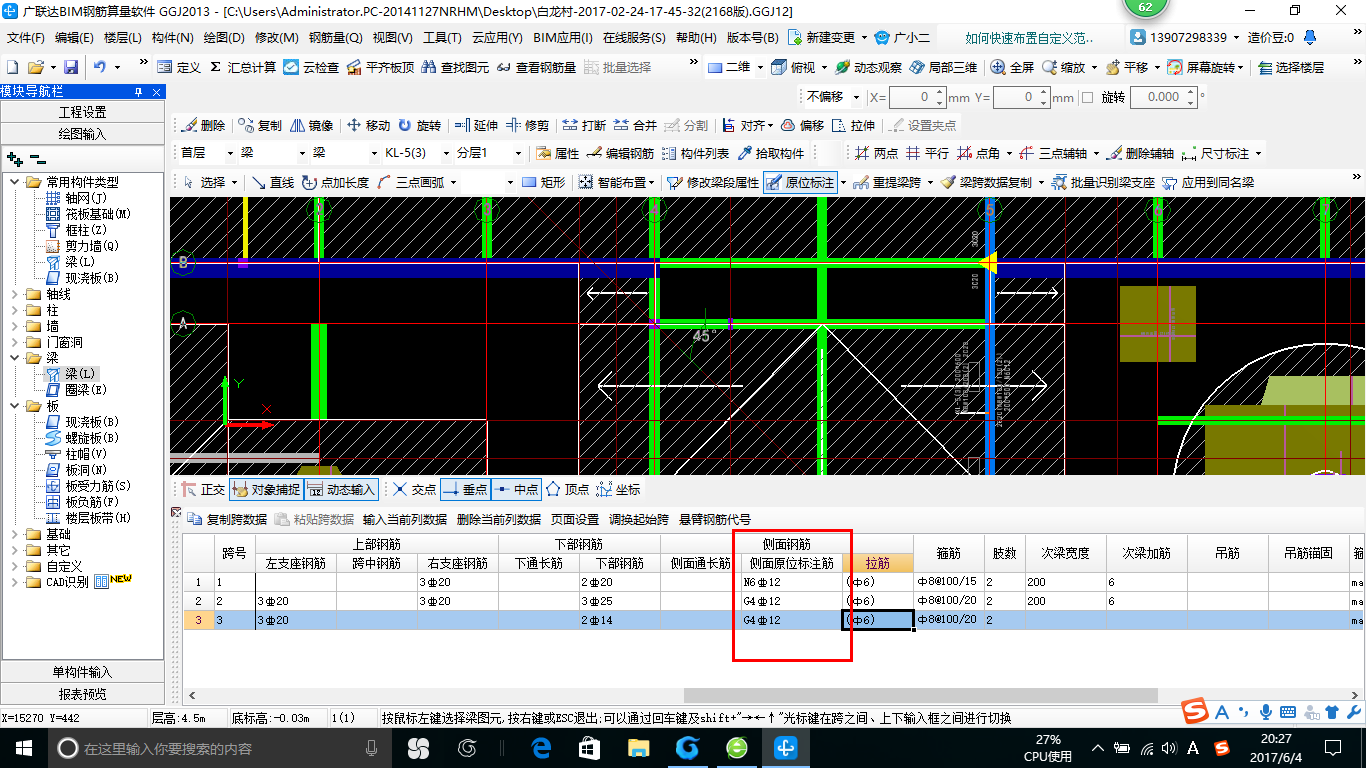Check the 旋转 rotation checkbox

click(x=1087, y=97)
